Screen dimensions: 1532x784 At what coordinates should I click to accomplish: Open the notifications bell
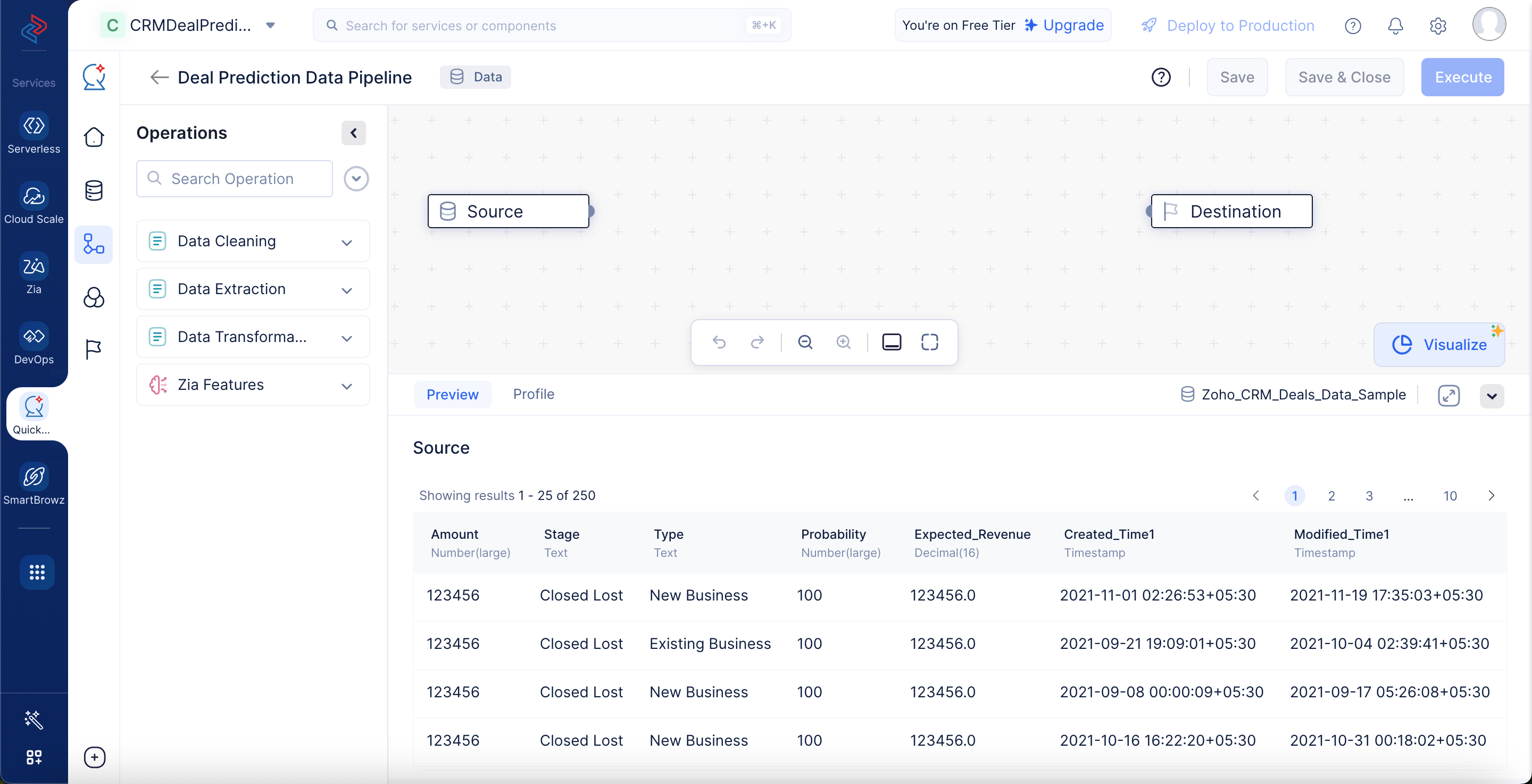(1395, 26)
